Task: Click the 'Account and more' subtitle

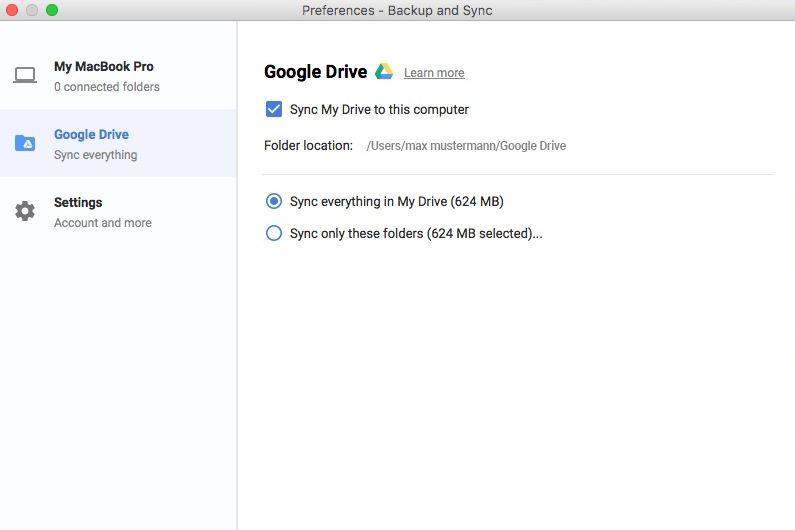Action: 103,223
